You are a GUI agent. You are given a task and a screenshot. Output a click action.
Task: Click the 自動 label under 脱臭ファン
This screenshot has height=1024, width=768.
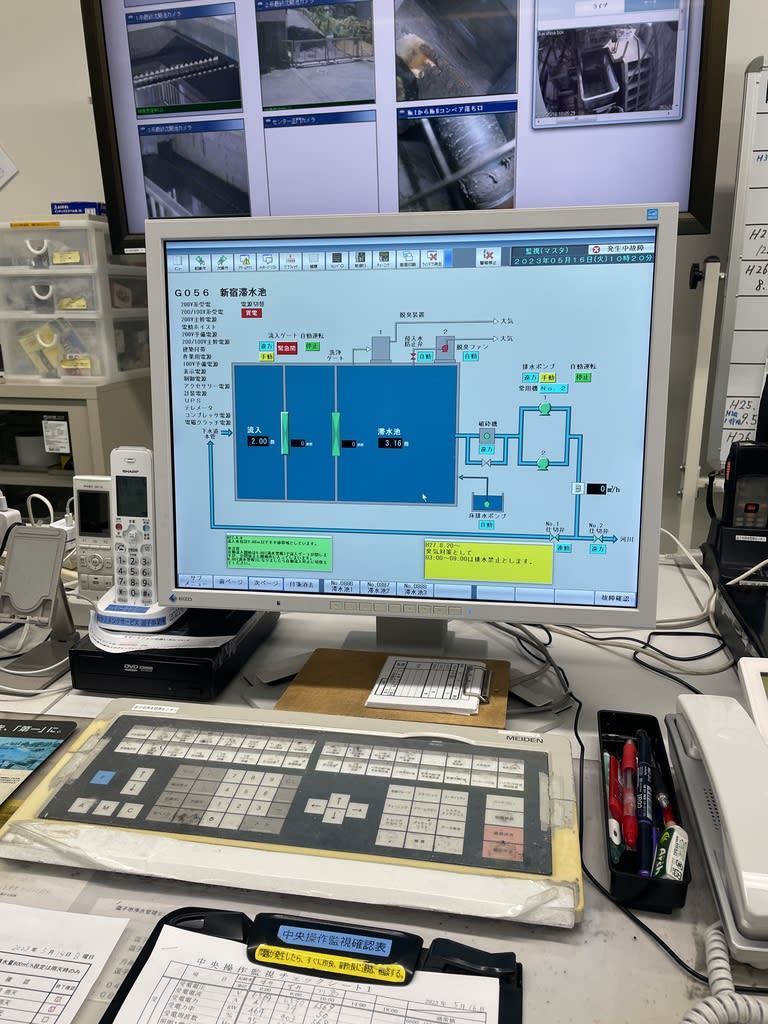pyautogui.click(x=471, y=357)
